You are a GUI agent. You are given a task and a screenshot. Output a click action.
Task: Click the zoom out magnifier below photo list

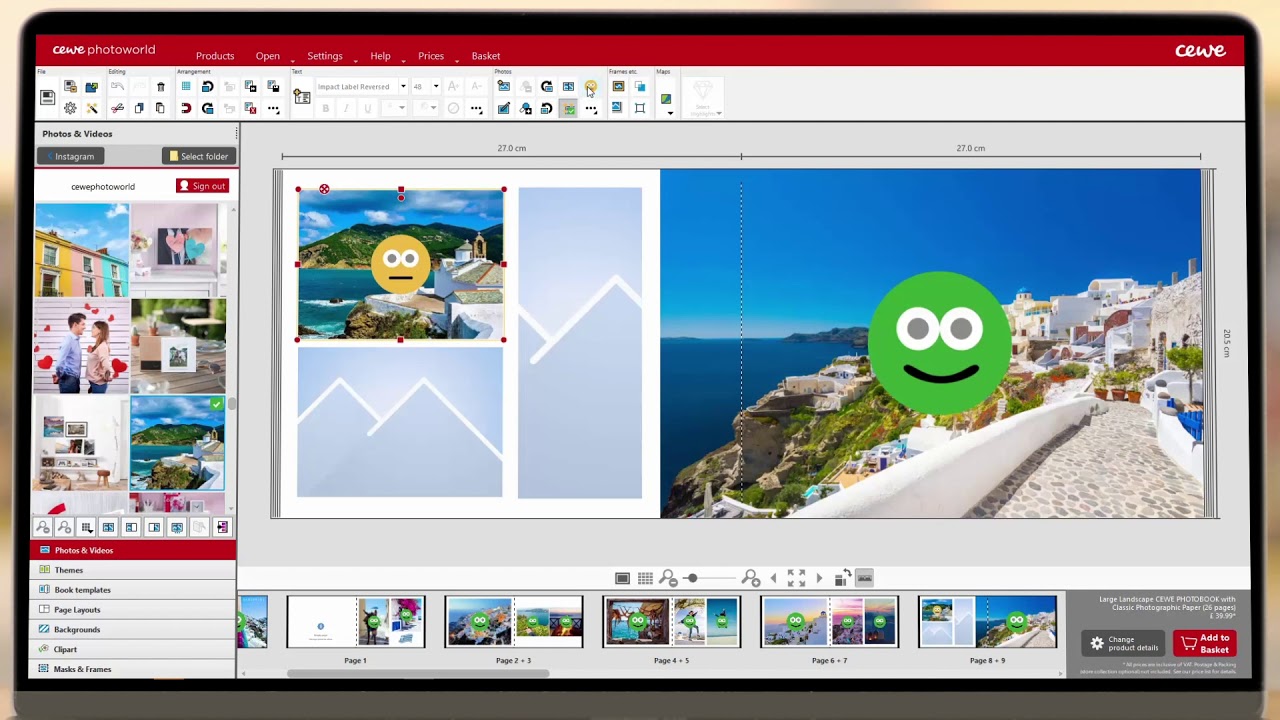pyautogui.click(x=43, y=527)
